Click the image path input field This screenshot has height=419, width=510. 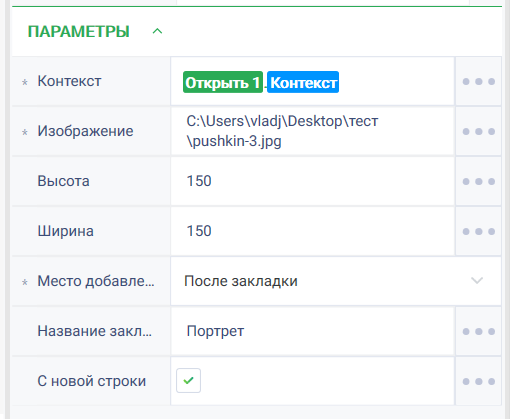click(x=313, y=131)
